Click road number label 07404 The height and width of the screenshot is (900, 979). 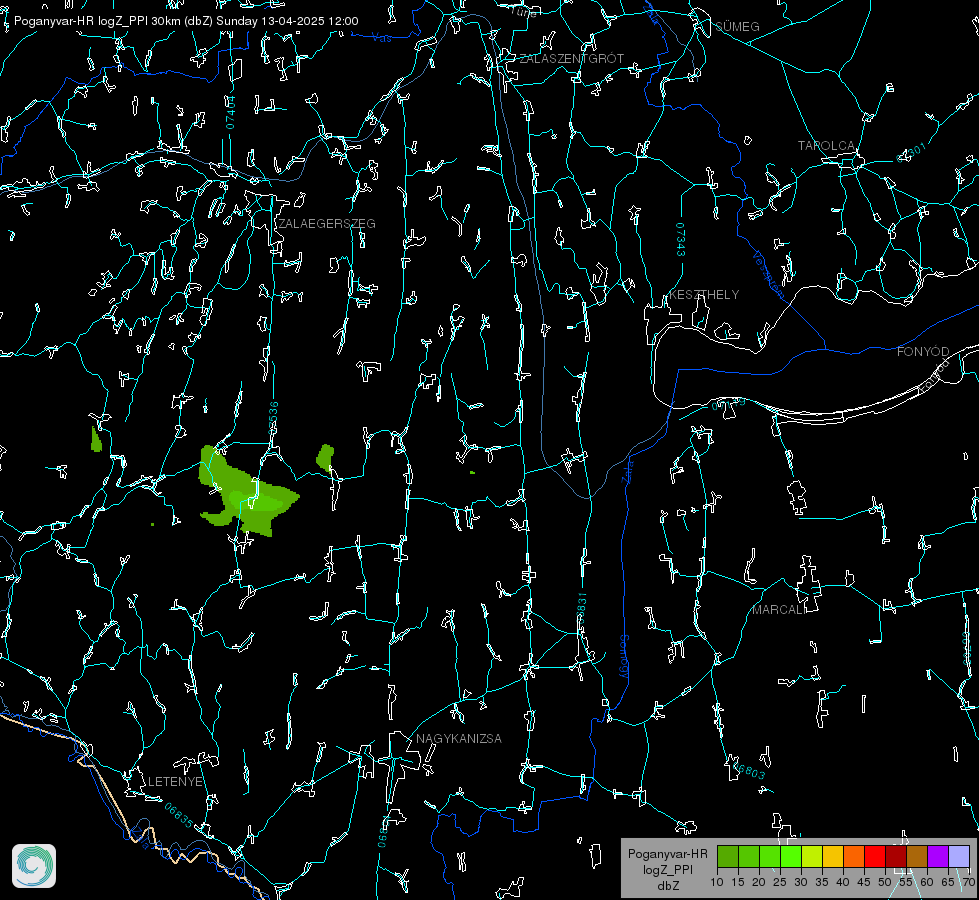click(x=231, y=113)
